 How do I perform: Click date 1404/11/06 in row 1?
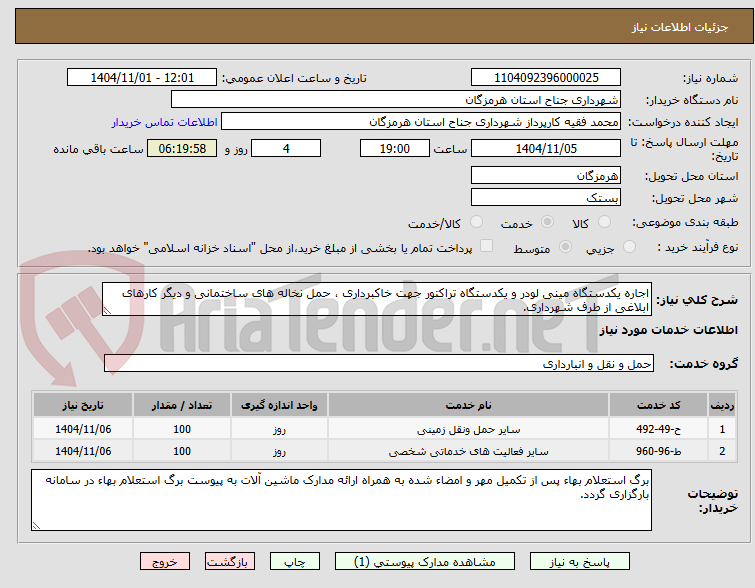tap(83, 429)
